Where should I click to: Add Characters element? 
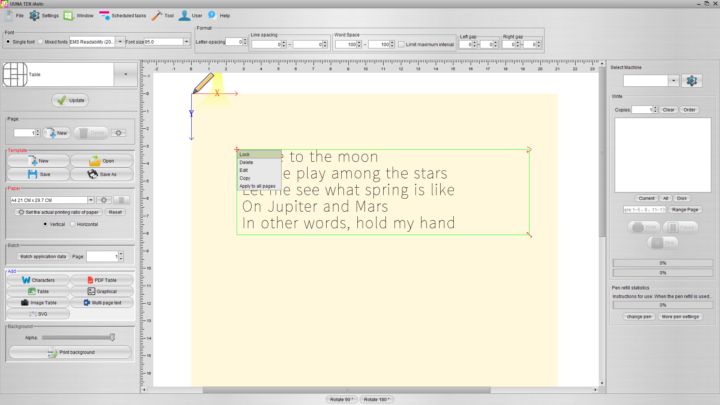[x=38, y=280]
